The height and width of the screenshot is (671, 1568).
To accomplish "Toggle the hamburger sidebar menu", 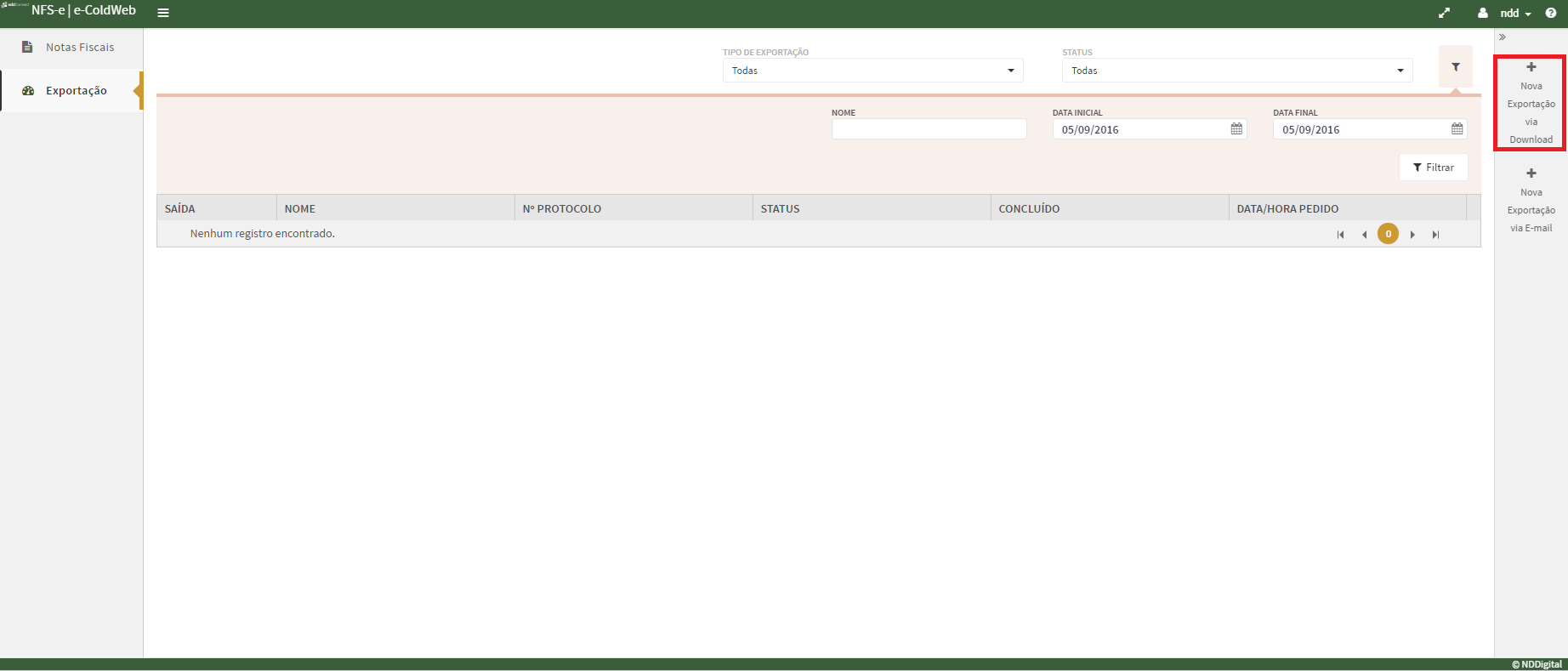I will coord(163,13).
